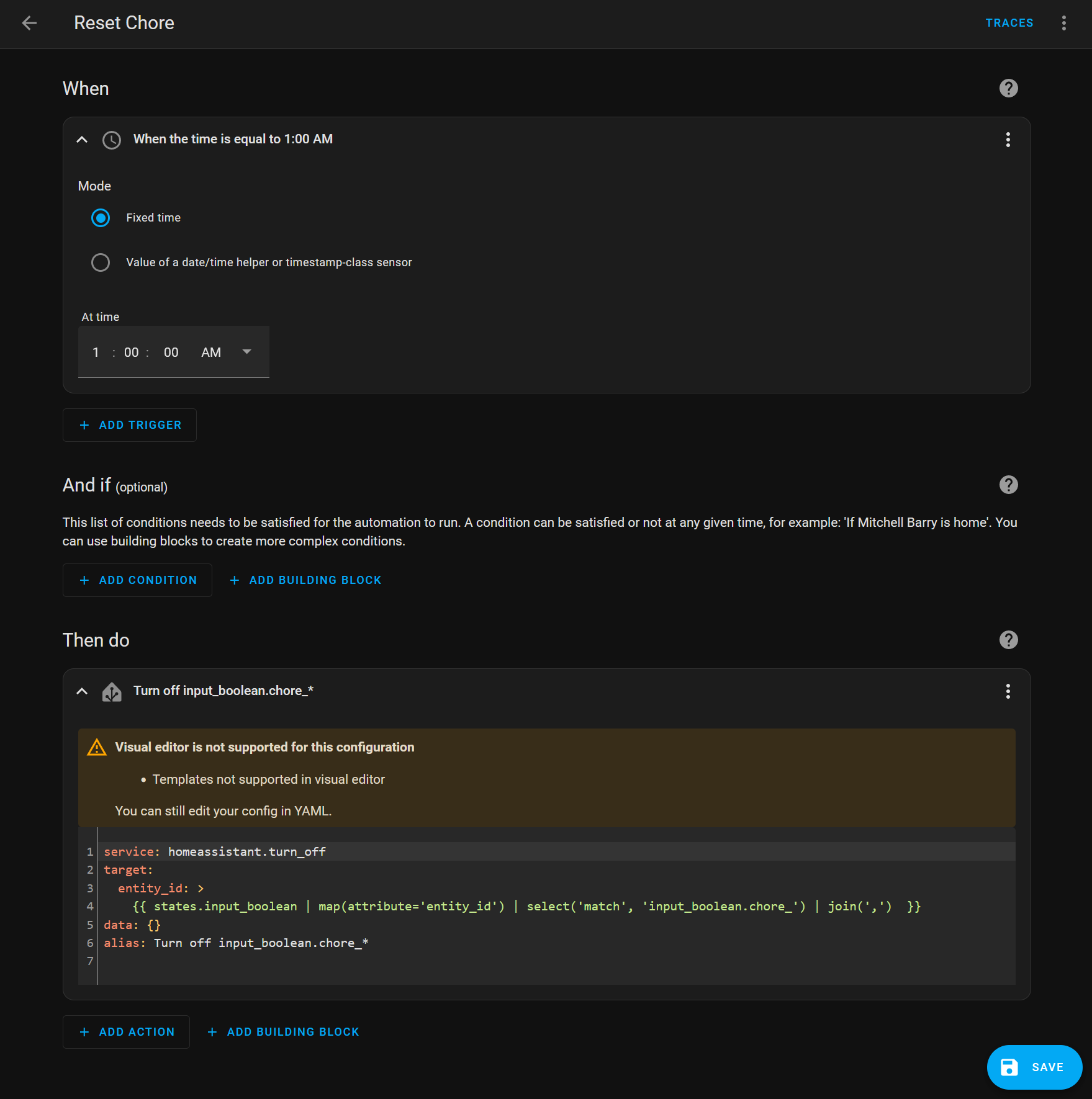Click the clock icon on the time trigger

pos(111,140)
